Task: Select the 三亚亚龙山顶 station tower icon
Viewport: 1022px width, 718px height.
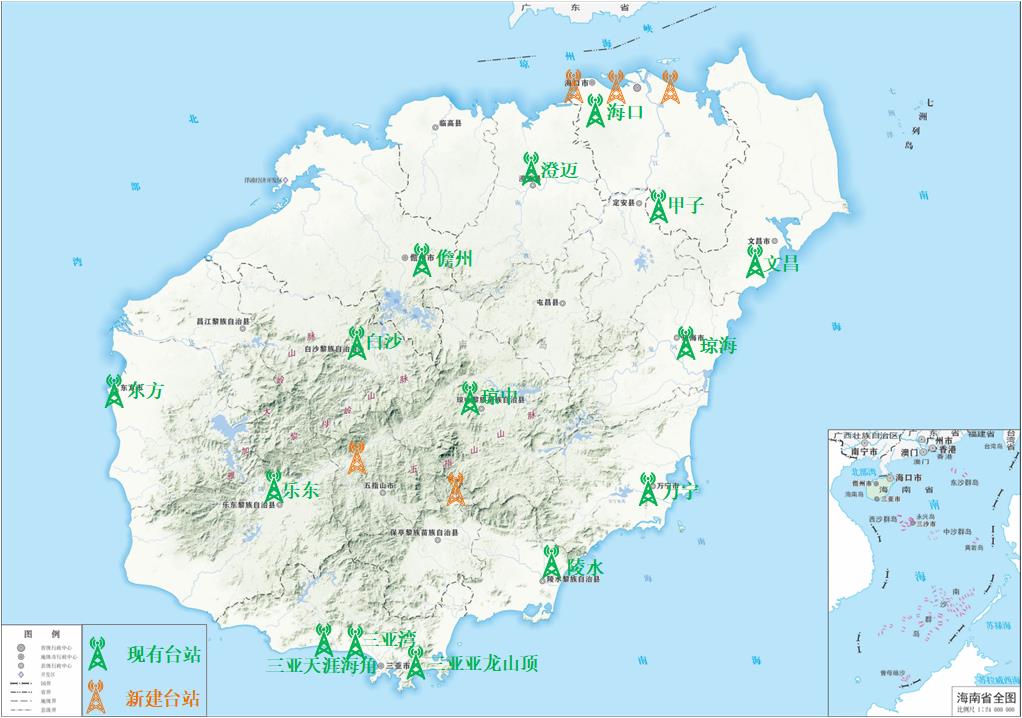Action: (416, 663)
